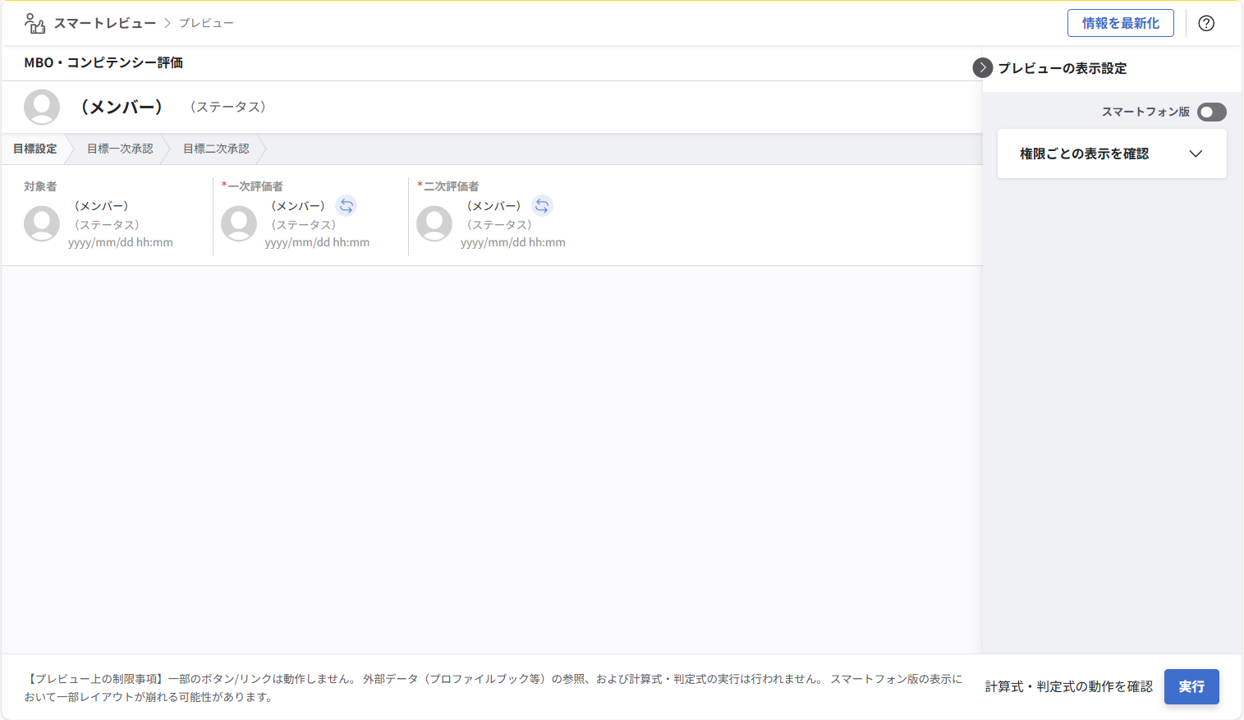Select the 一次評価者 avatar image

tap(238, 224)
